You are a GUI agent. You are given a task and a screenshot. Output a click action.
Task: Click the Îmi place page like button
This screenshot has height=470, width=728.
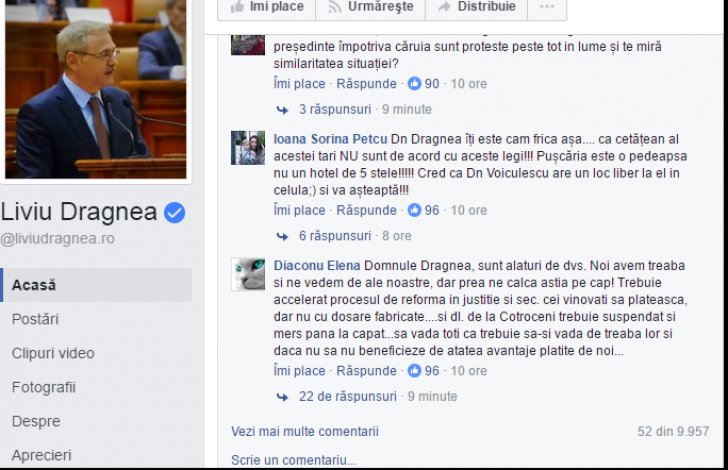267,7
